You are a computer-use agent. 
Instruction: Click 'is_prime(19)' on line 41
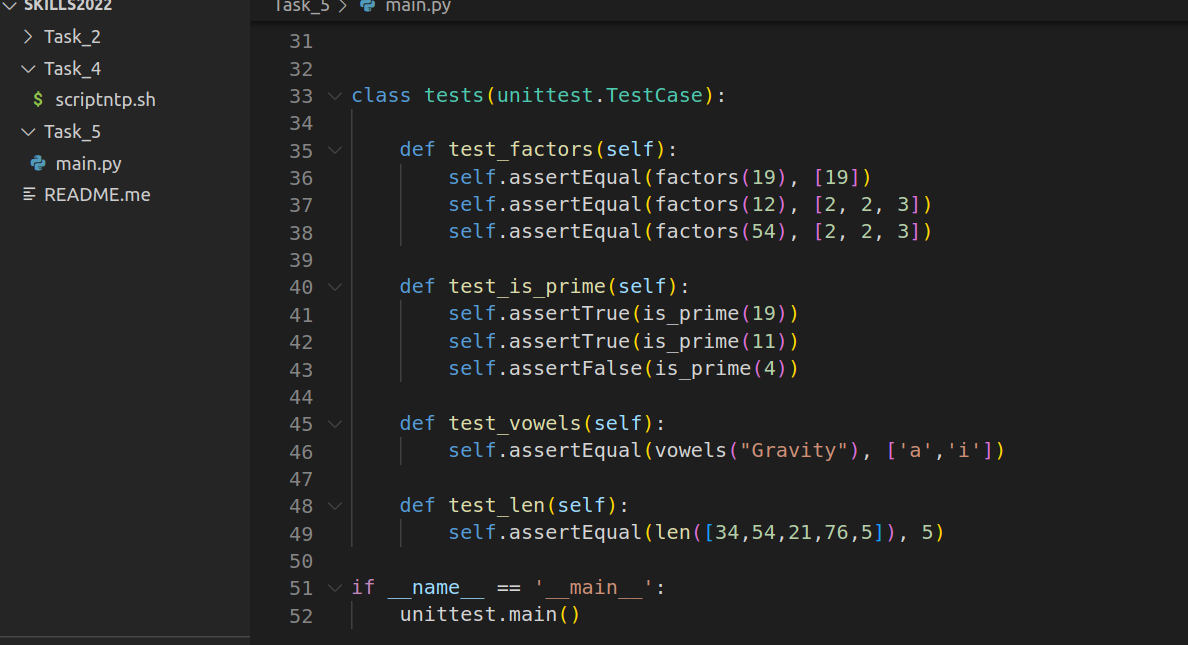click(714, 314)
